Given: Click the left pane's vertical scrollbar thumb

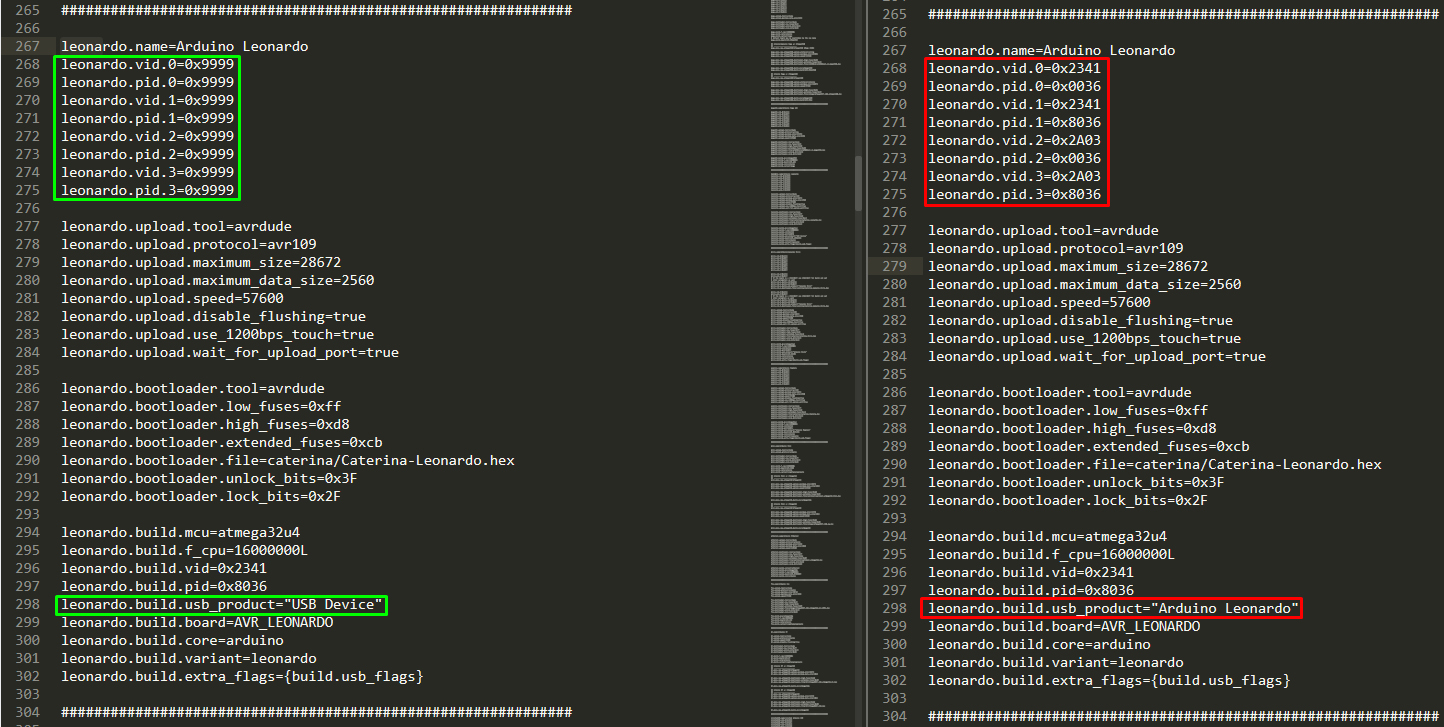Looking at the screenshot, I should click(x=858, y=183).
